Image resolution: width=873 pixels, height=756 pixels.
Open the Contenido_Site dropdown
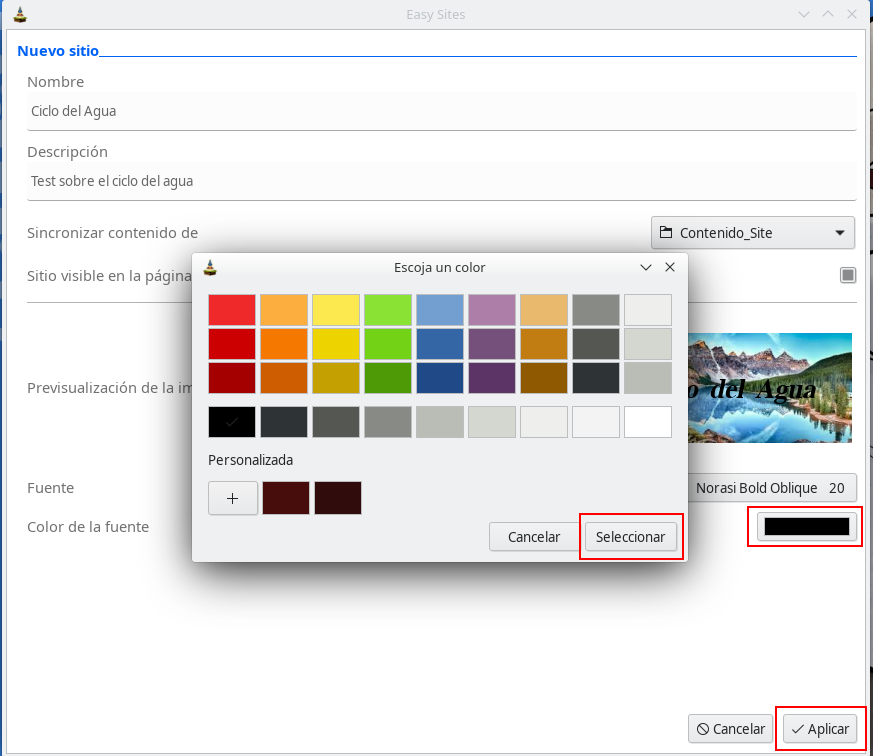point(752,233)
